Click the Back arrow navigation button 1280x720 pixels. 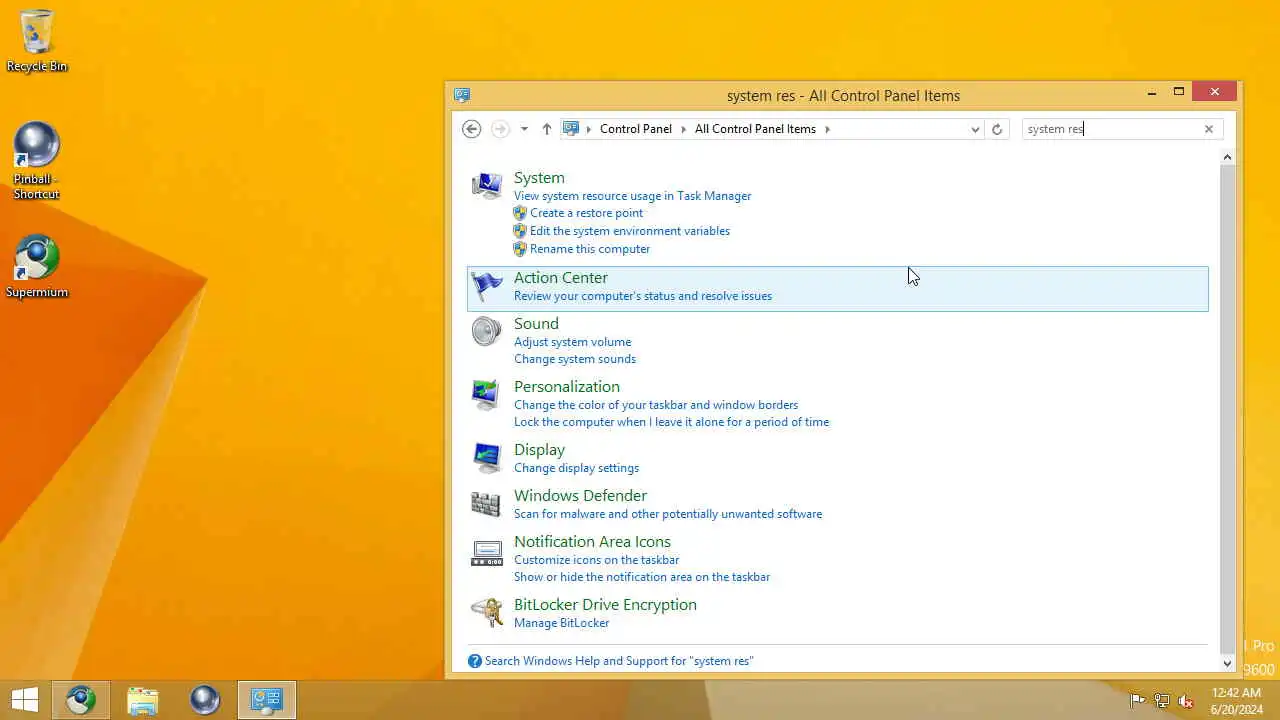(x=472, y=129)
